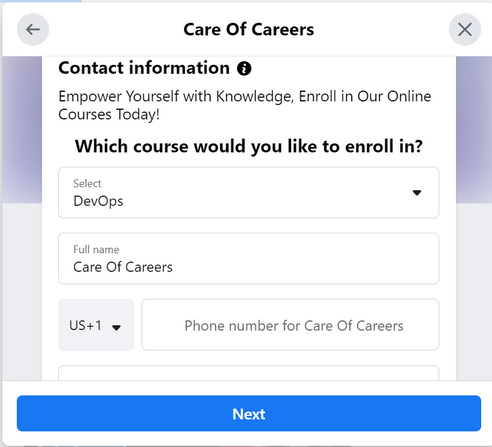Click the 'Care Of Careers' name text in field

(x=123, y=267)
